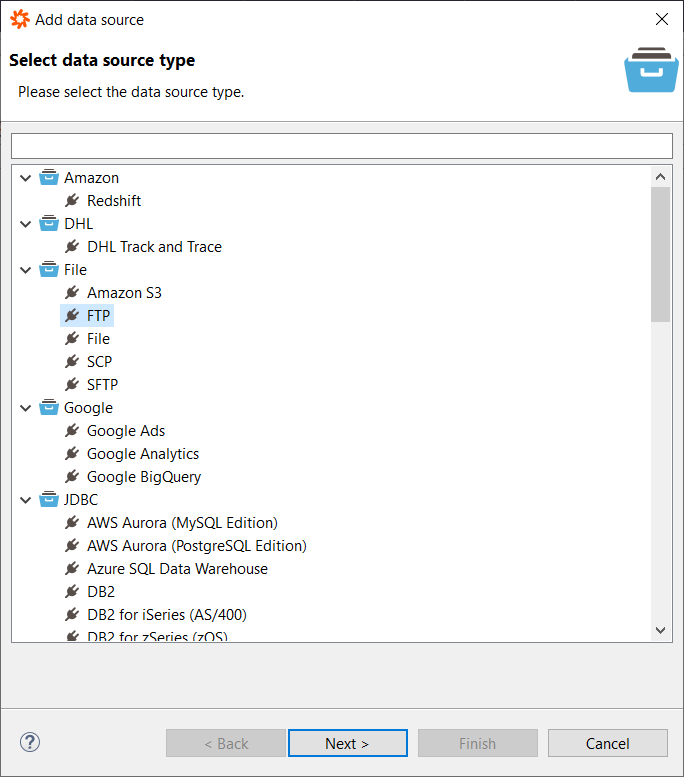Click the DHL category folder icon
Viewport: 684px width, 777px height.
point(49,223)
